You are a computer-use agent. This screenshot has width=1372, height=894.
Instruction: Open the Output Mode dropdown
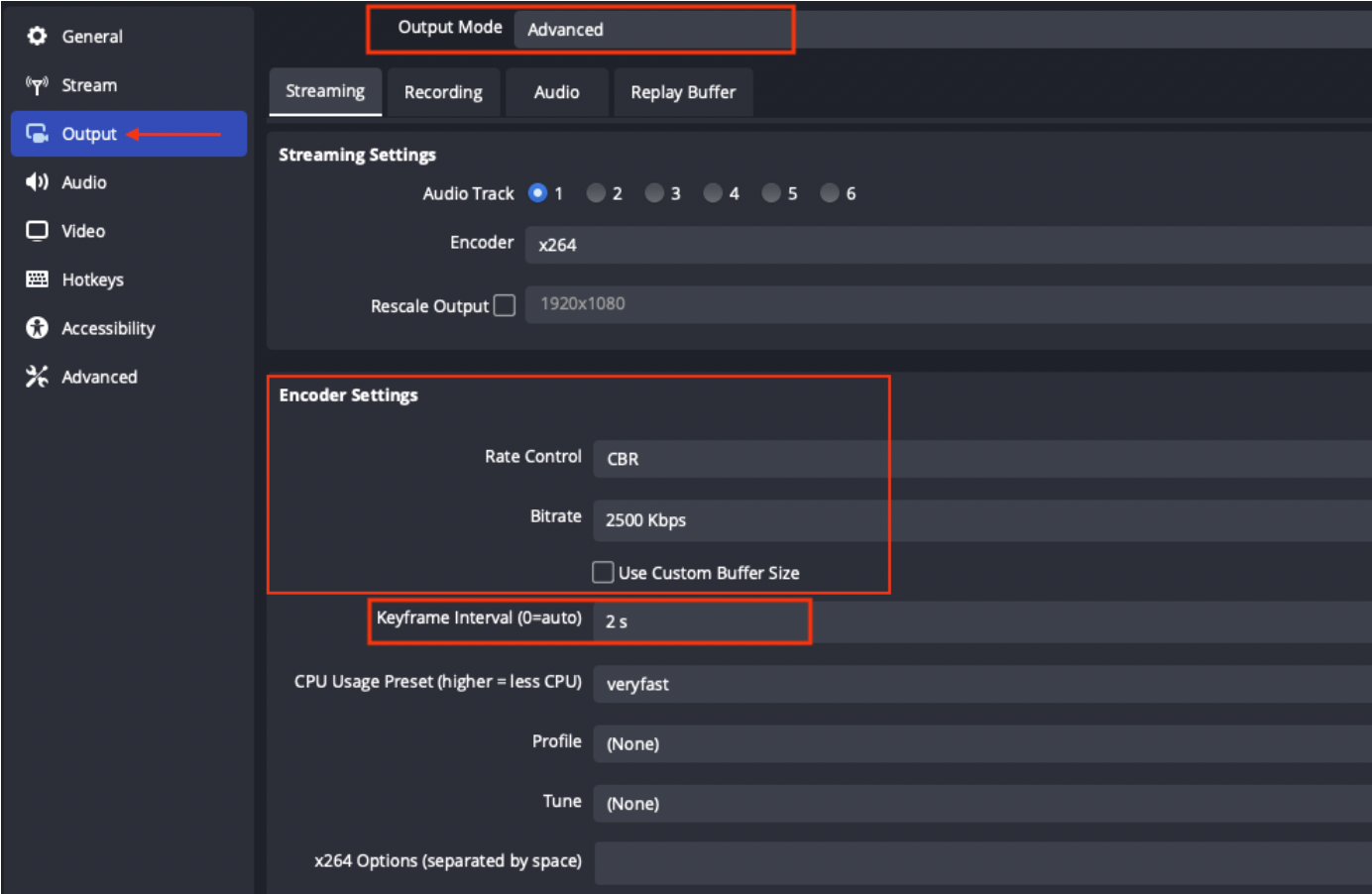(654, 30)
